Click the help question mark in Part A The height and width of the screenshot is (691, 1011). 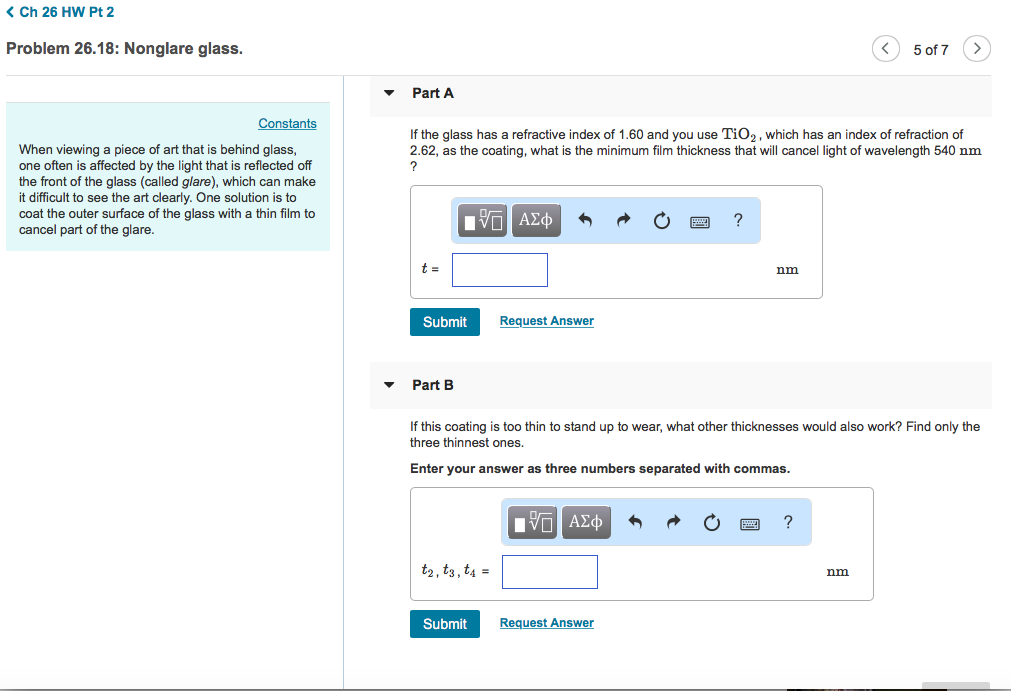coord(737,220)
